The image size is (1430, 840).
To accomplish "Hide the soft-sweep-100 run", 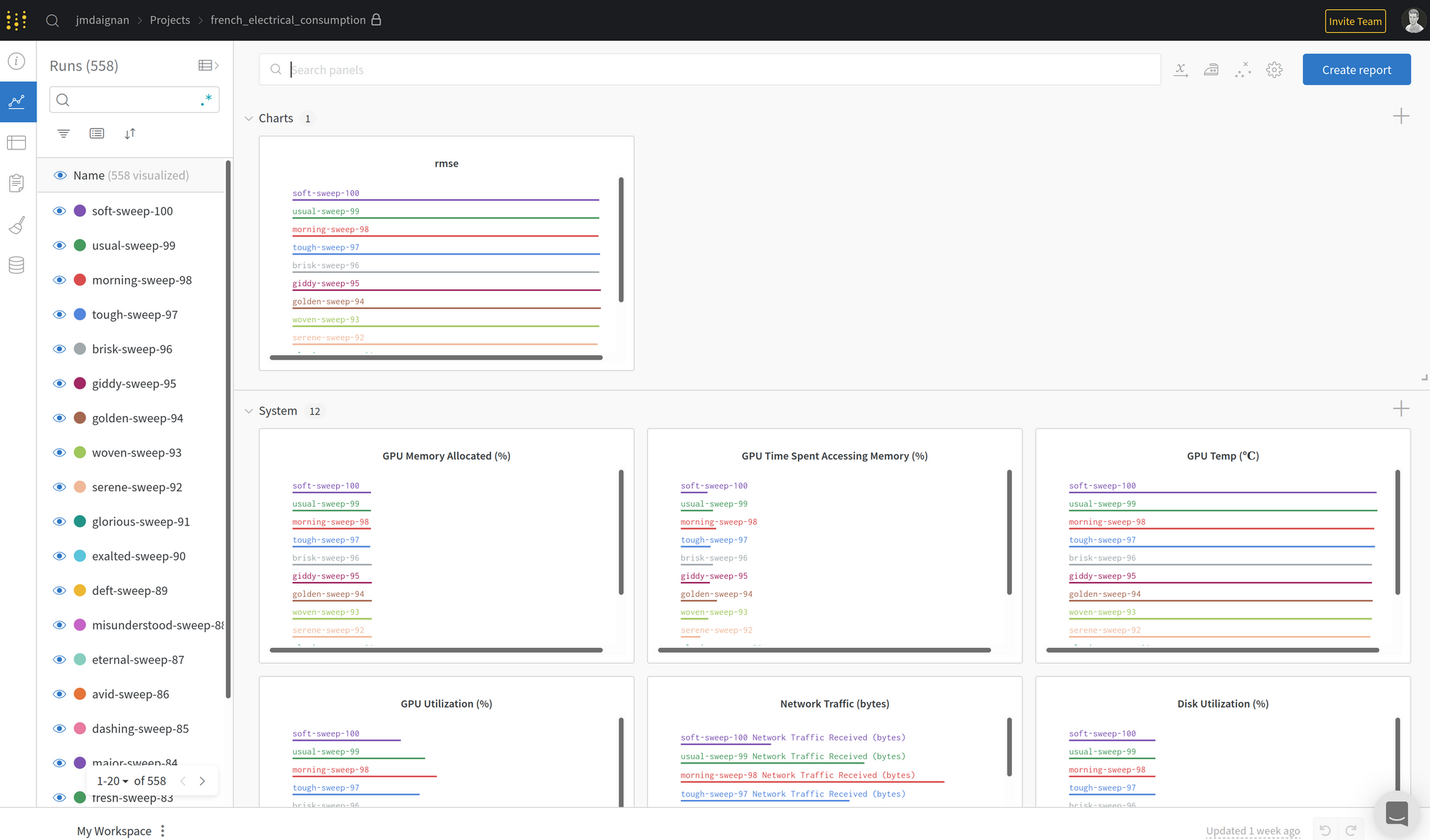I will pos(60,210).
